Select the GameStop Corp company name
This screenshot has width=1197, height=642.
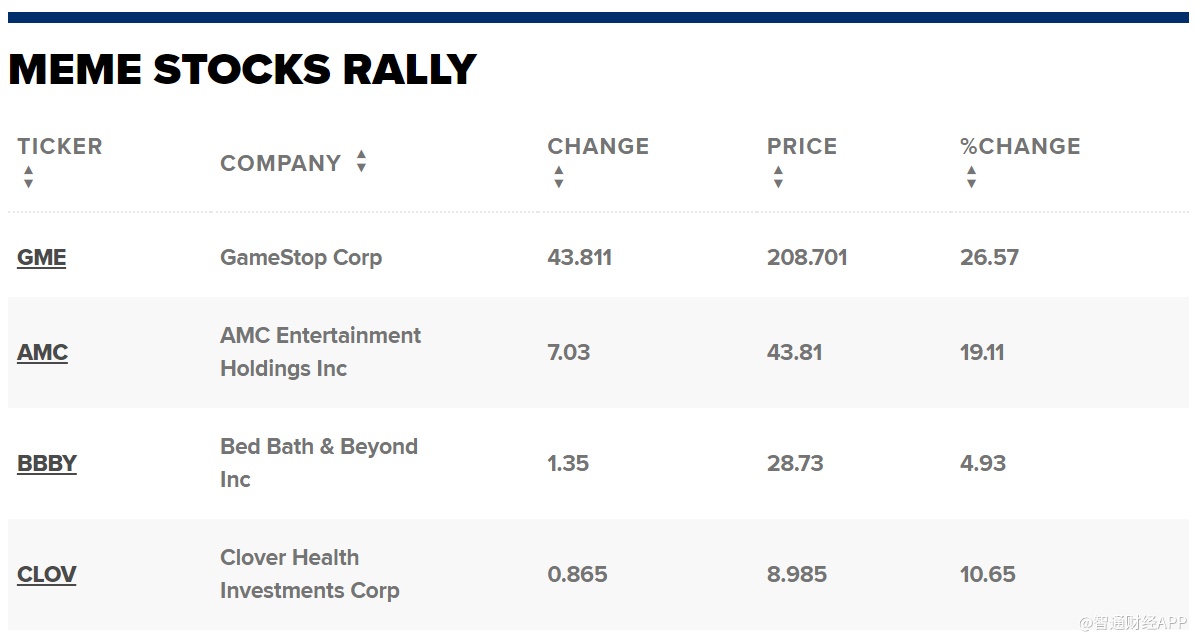coord(301,257)
